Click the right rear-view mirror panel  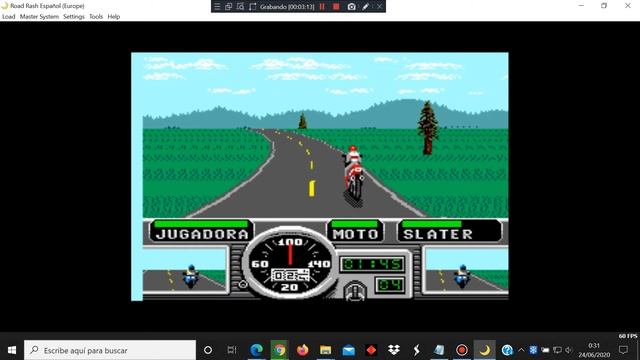tap(466, 270)
